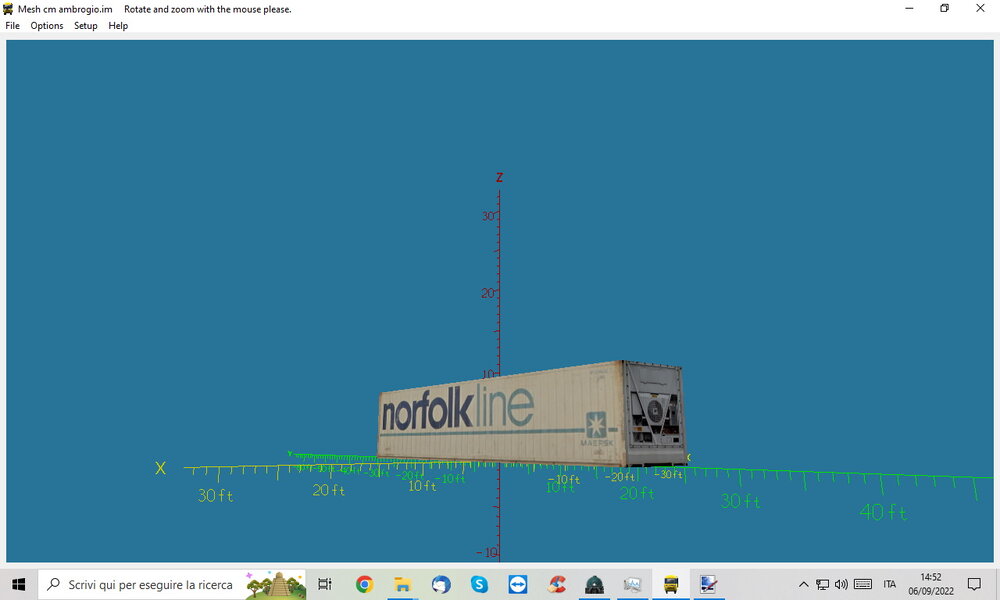Switch the ITA input language indicator

click(x=890, y=584)
